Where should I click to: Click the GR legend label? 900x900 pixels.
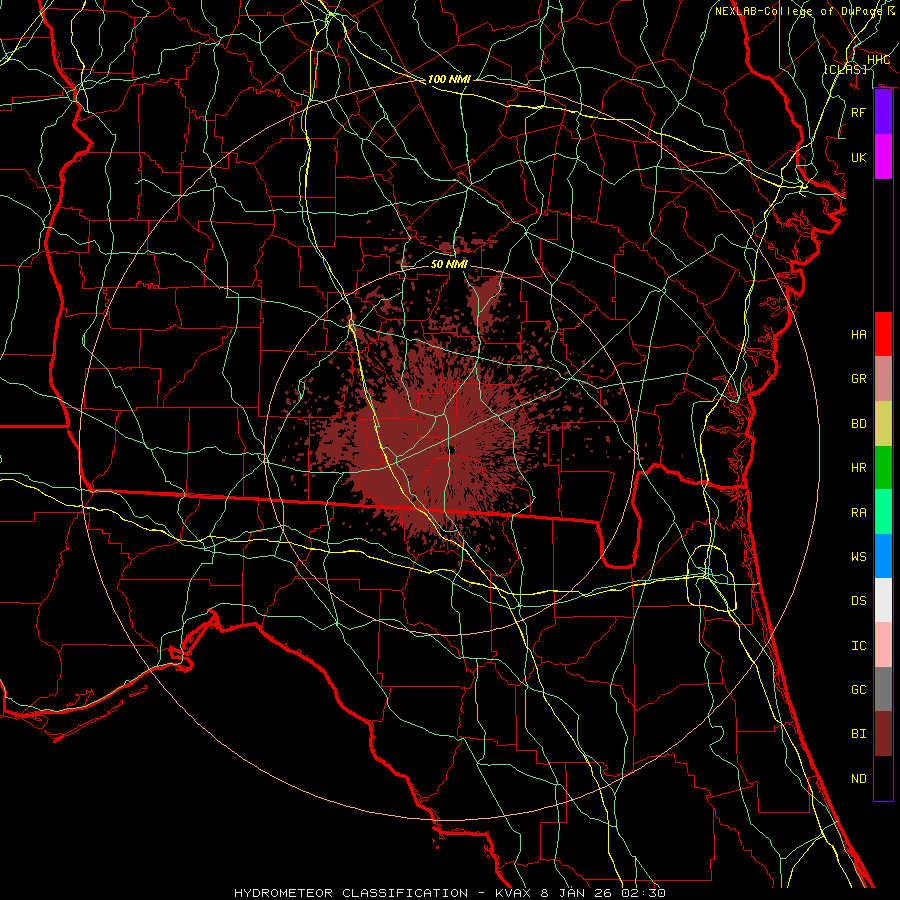tap(858, 379)
